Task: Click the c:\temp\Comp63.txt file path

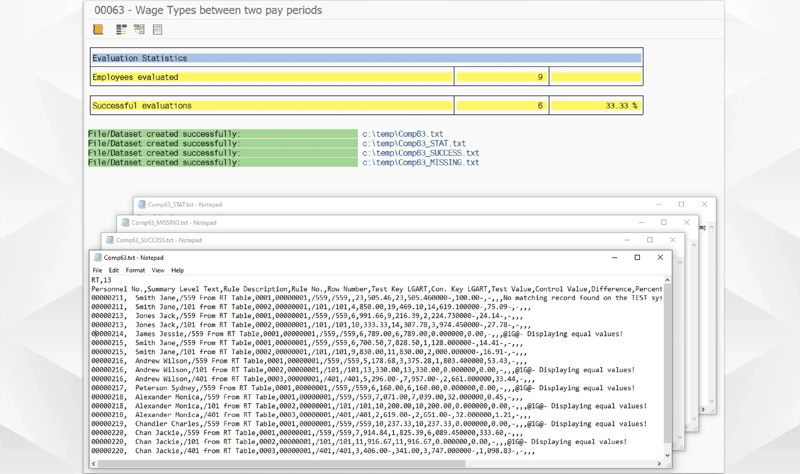Action: click(402, 133)
